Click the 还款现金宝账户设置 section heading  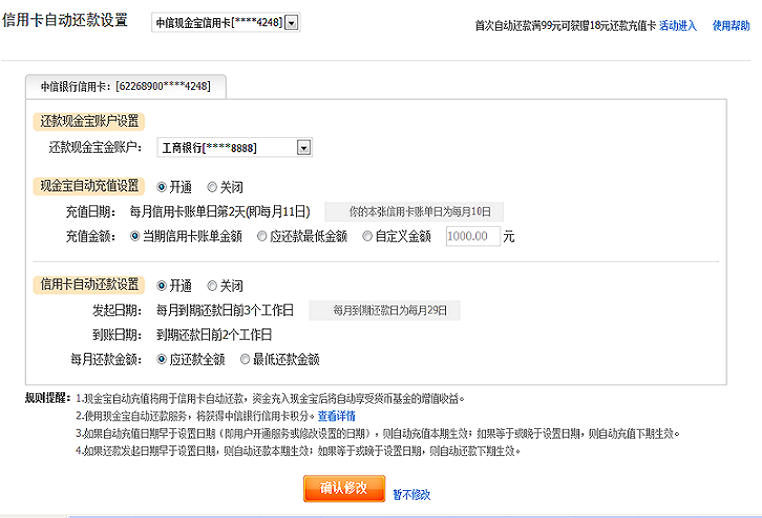89,121
